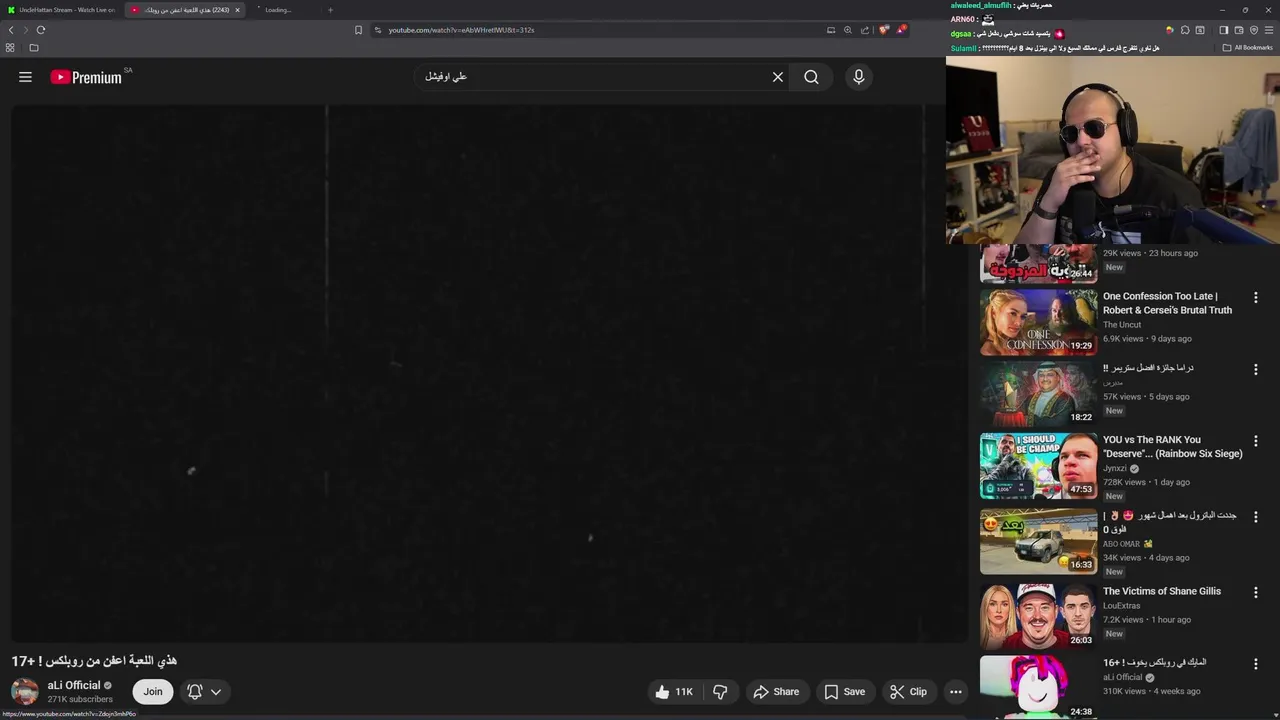Click the colorful extension icon in toolbar
Viewport: 1280px width, 720px height.
[1170, 30]
